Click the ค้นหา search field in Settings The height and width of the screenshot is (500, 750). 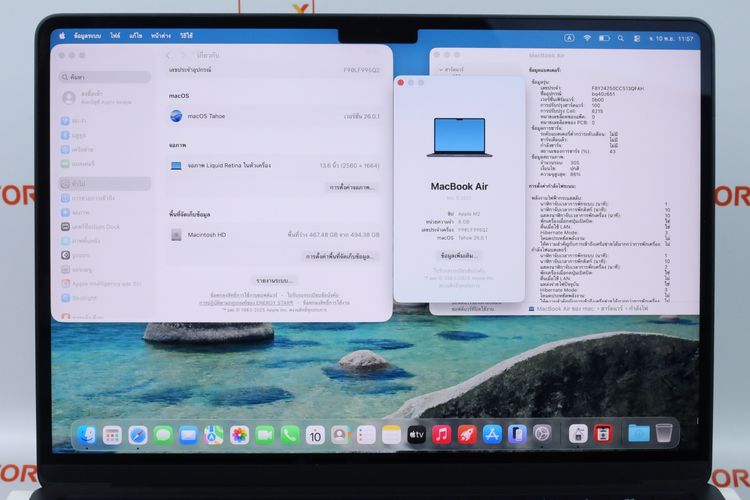pyautogui.click(x=105, y=77)
